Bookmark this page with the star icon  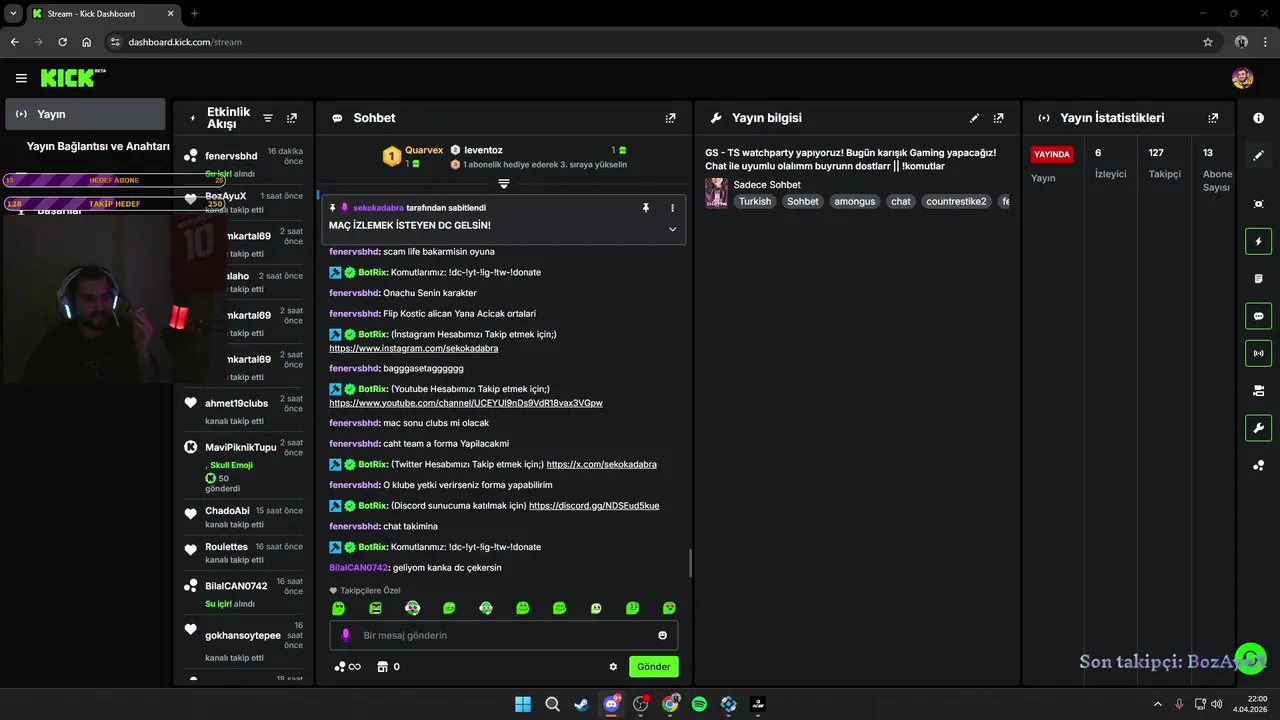pos(1208,42)
